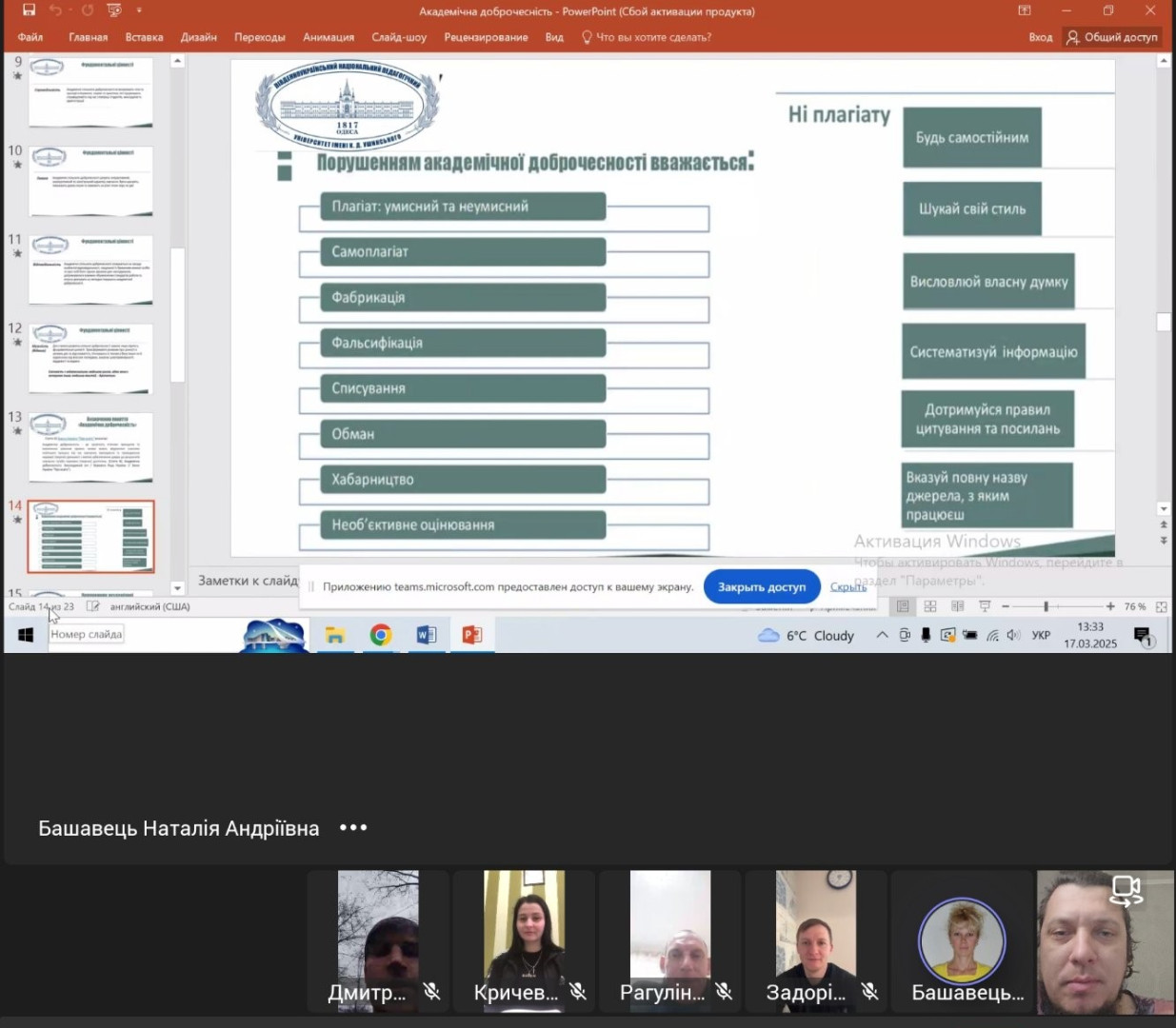Screen dimensions: 1176x1028
Task: Open File Explorer from taskbar
Action: [334, 635]
